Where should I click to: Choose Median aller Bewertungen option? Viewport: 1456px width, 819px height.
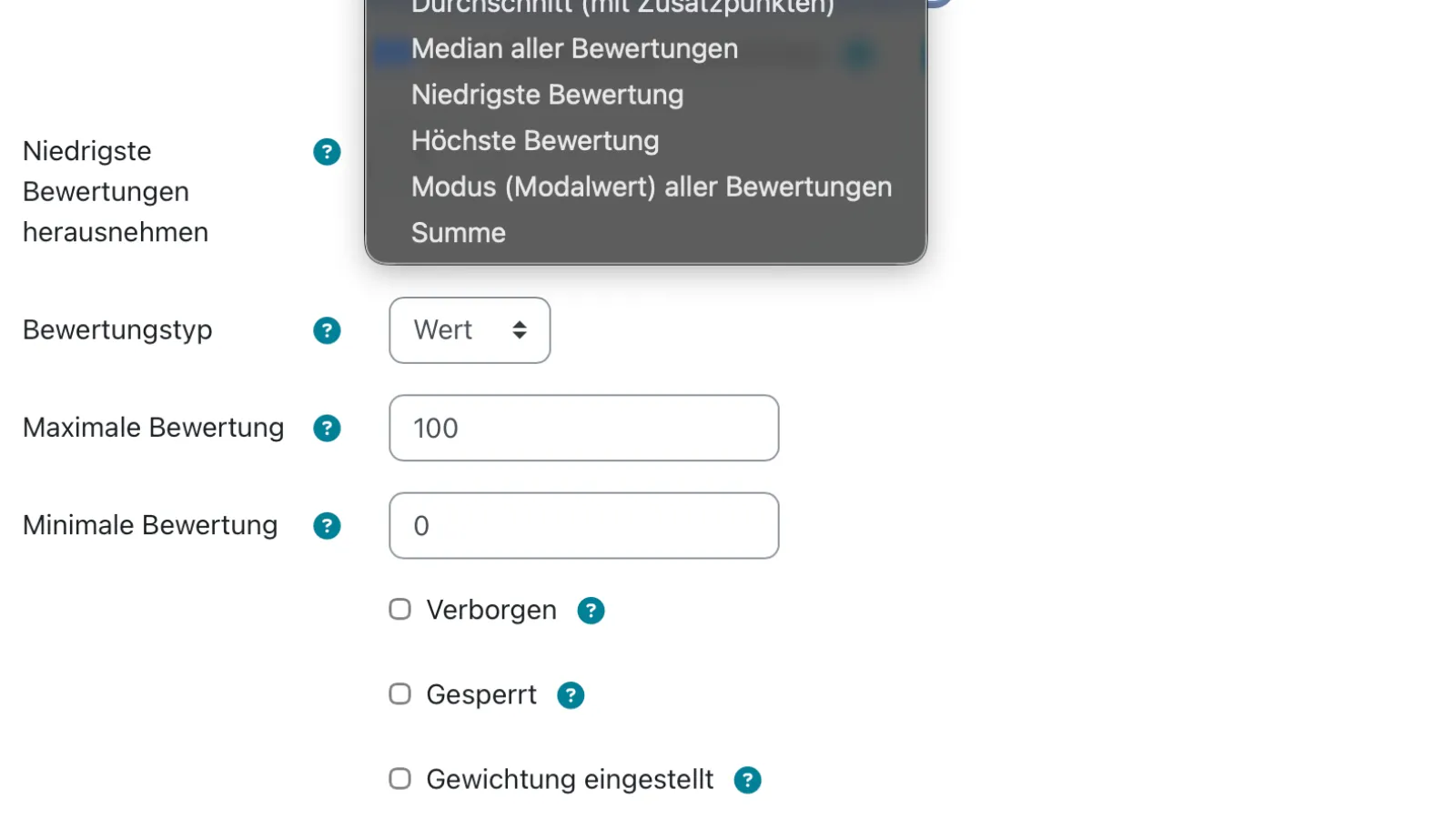pyautogui.click(x=574, y=48)
